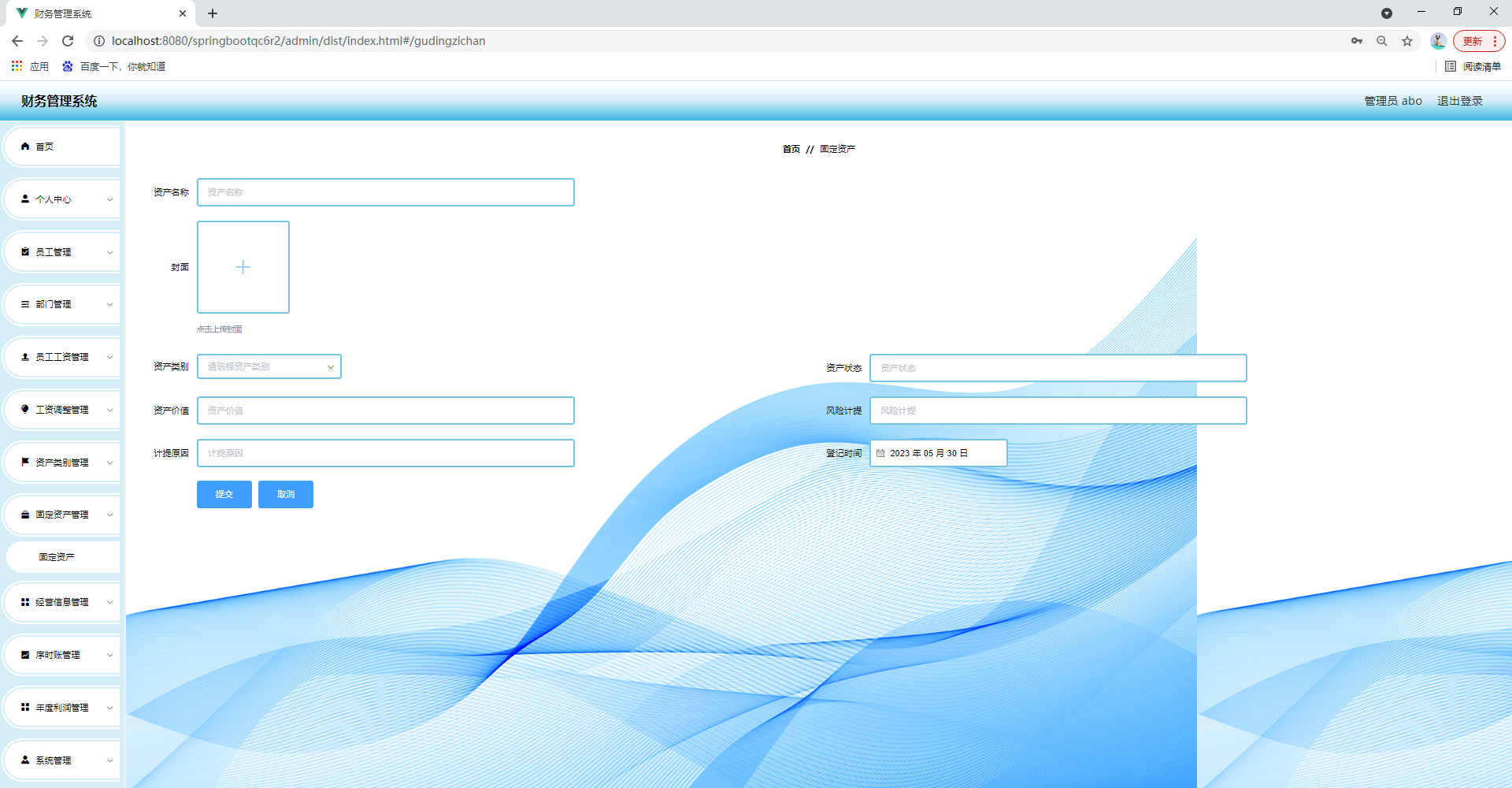
Task: Click the 管理员 abo account text
Action: coord(1393,101)
